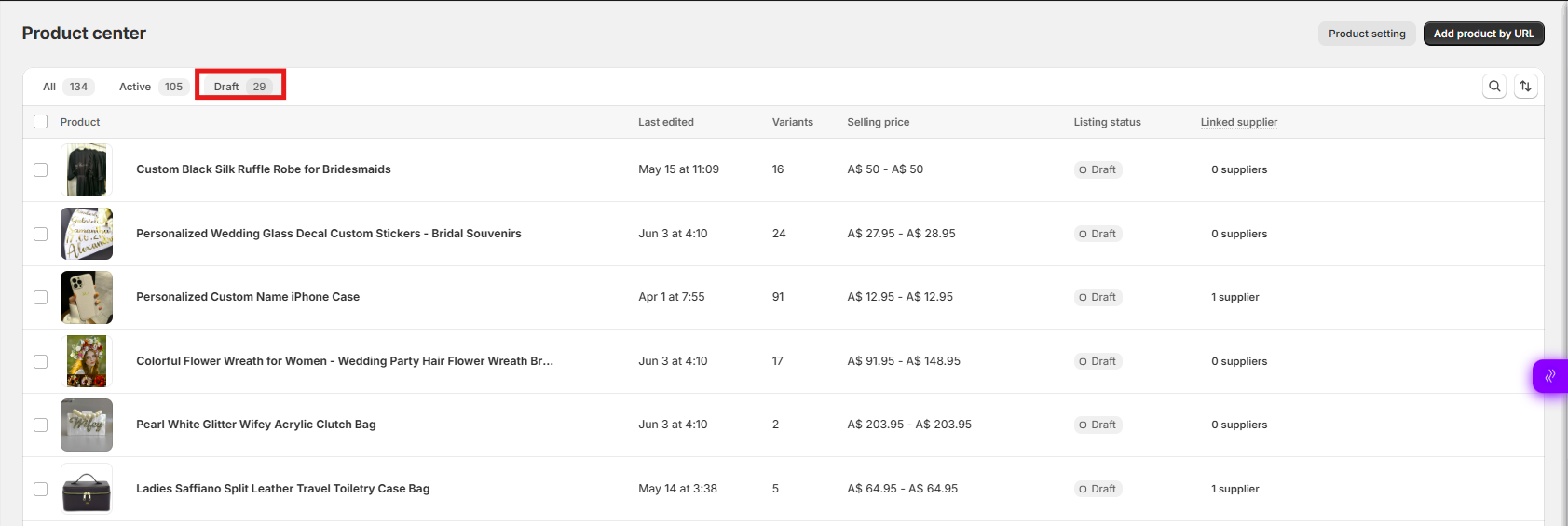1568x526 pixels.
Task: Toggle the select-all products checkbox
Action: (x=40, y=122)
